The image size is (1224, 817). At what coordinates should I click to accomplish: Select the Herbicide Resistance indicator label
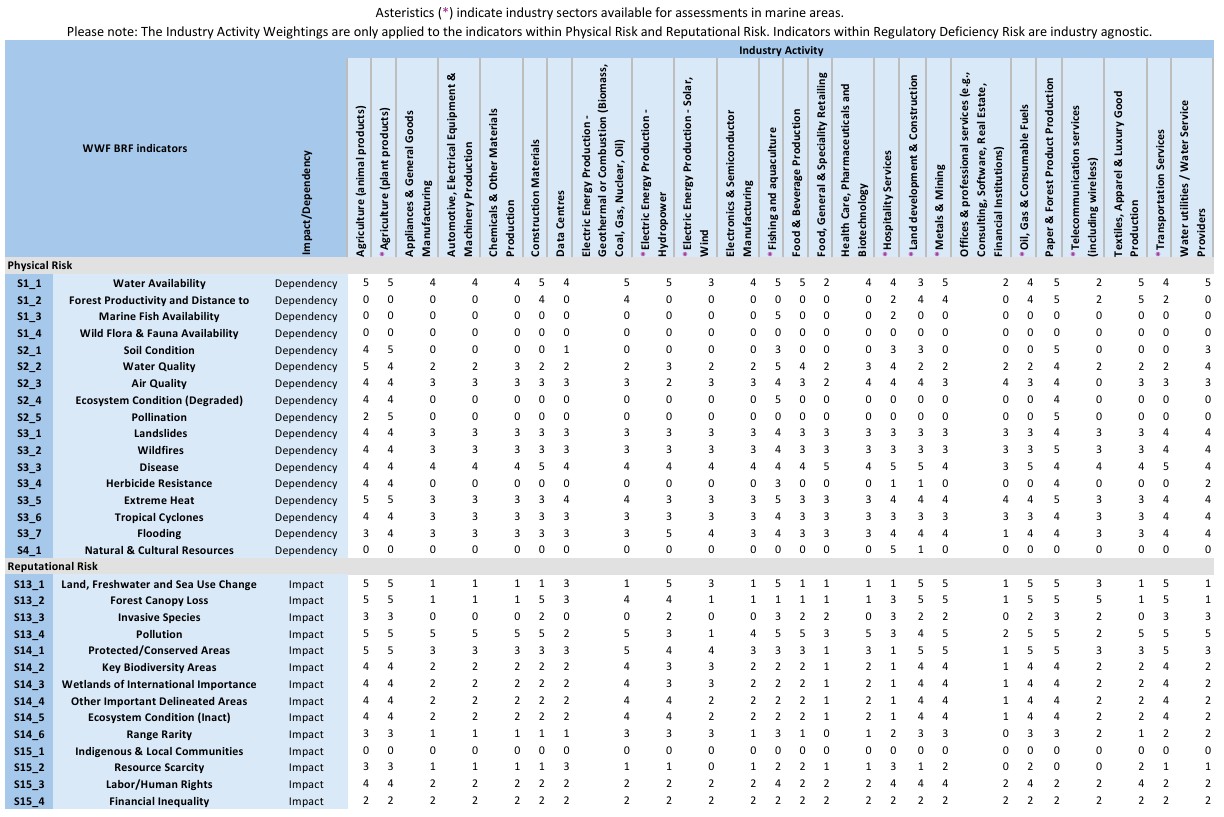(x=159, y=483)
